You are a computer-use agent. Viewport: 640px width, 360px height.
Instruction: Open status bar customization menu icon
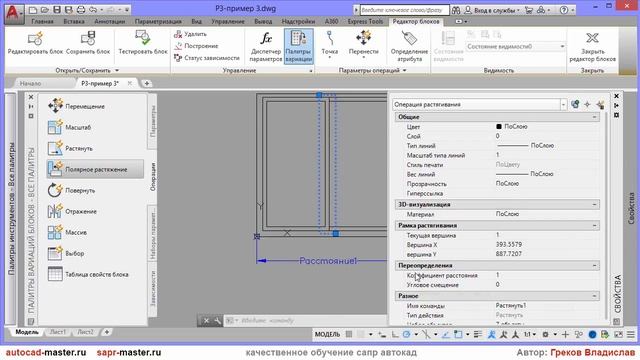[631, 334]
